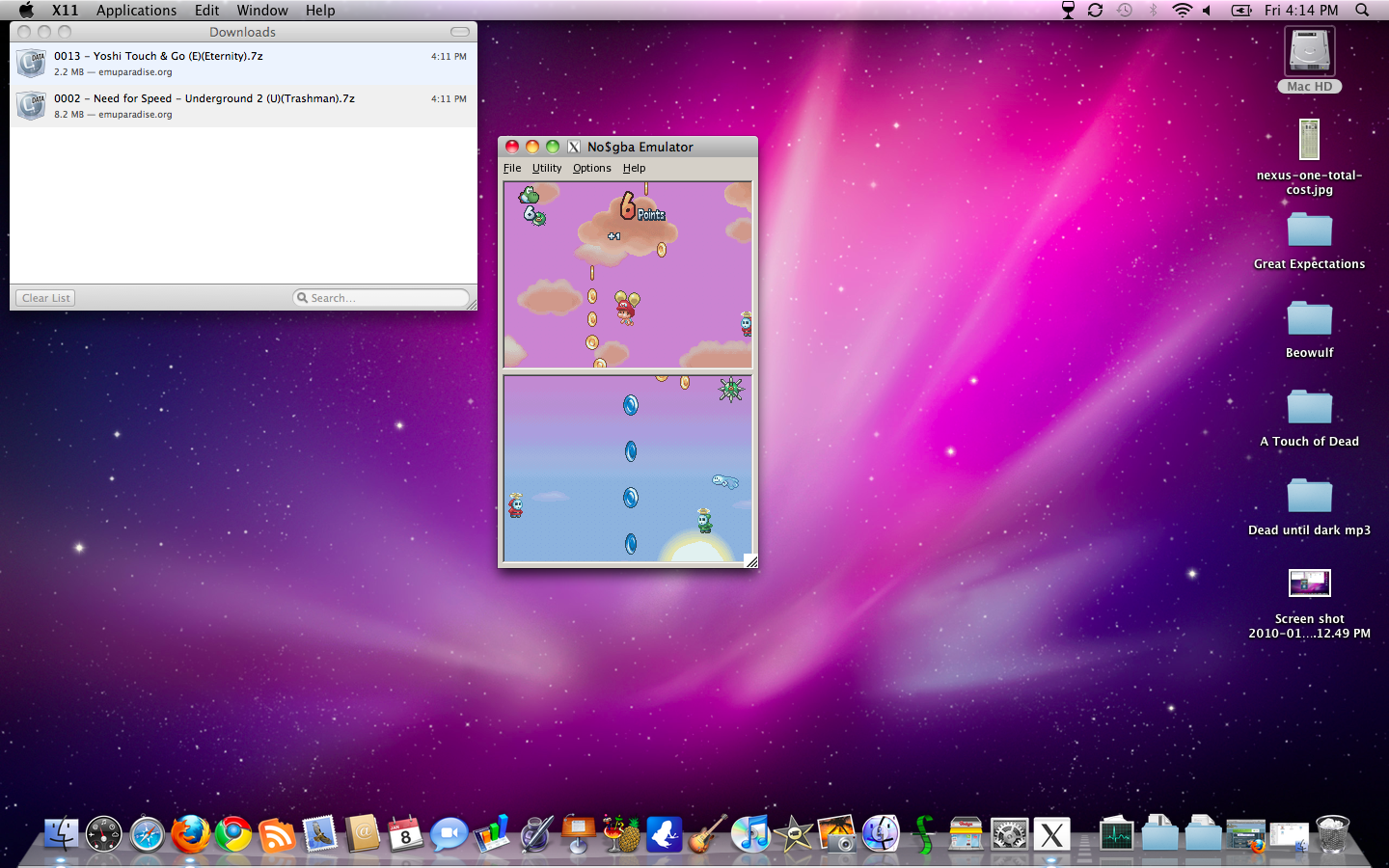This screenshot has height=868, width=1389.
Task: Open the Options menu in No$gba
Action: pyautogui.click(x=591, y=167)
